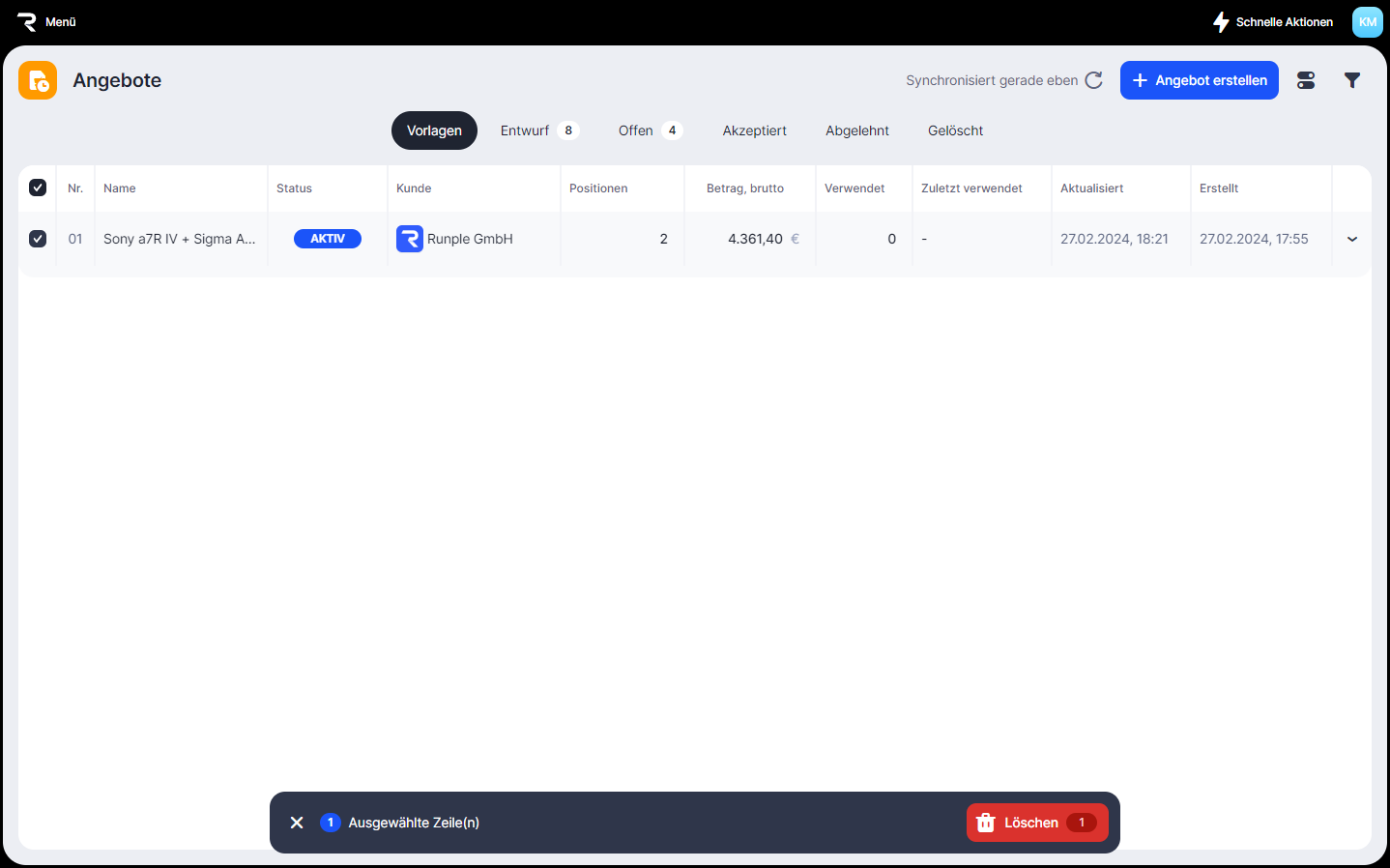This screenshot has height=868, width=1390.
Task: Click the Runple logo menu icon
Action: pyautogui.click(x=27, y=21)
